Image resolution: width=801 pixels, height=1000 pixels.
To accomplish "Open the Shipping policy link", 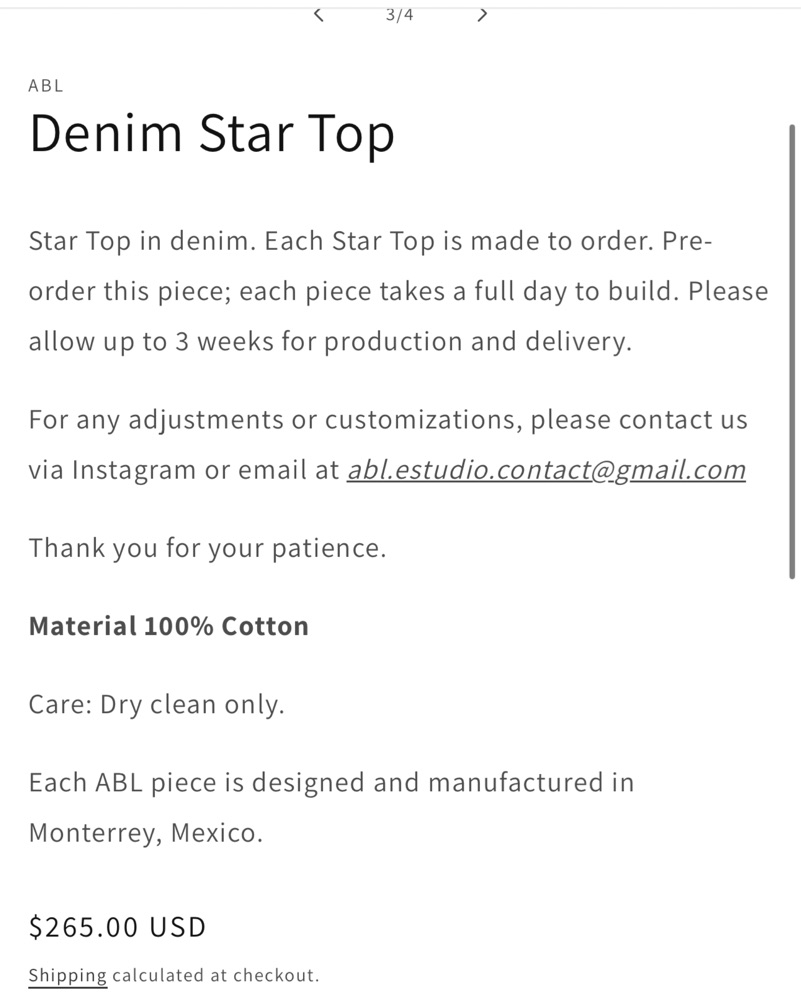I will [x=67, y=975].
